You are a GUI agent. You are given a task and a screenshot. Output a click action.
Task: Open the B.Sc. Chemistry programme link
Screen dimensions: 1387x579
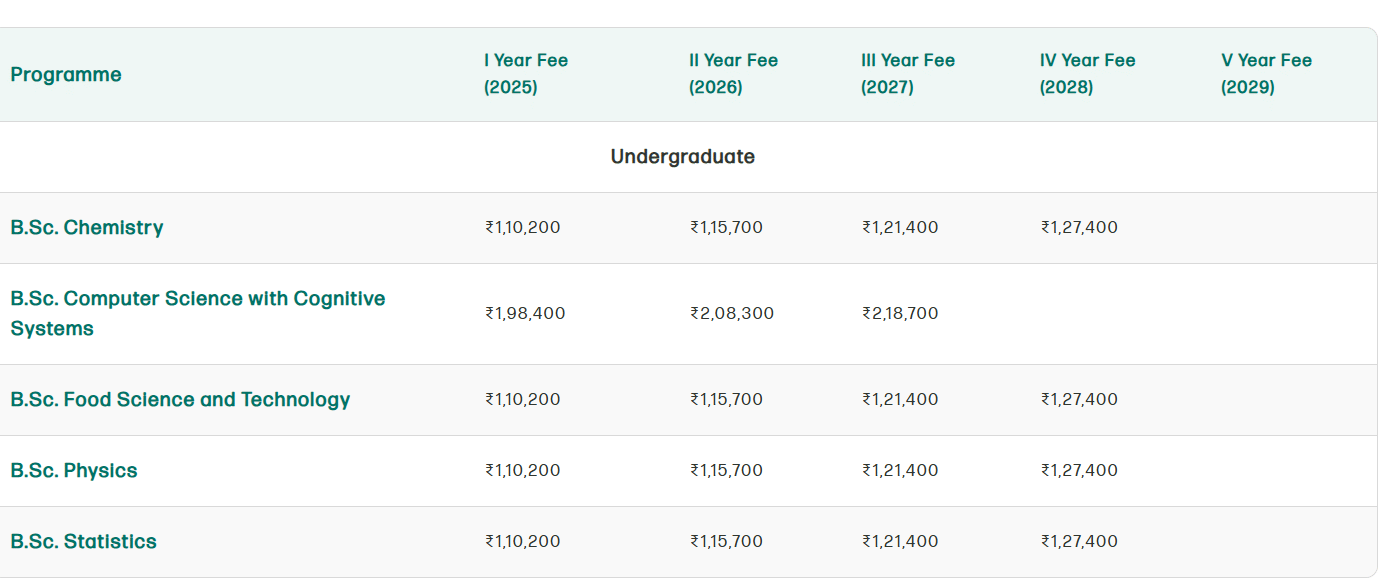87,228
